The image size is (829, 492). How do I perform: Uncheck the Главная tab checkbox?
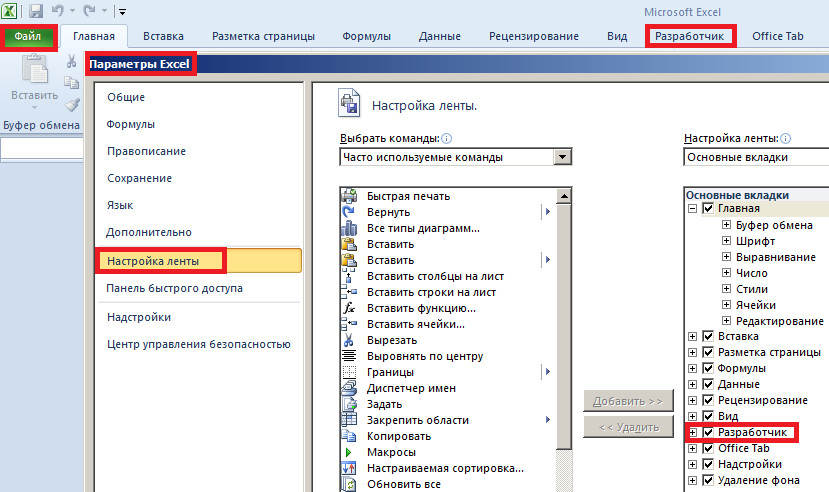click(708, 208)
